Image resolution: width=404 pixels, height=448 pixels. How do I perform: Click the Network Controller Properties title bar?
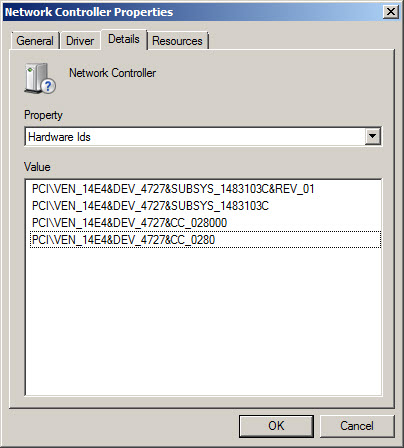(x=193, y=12)
